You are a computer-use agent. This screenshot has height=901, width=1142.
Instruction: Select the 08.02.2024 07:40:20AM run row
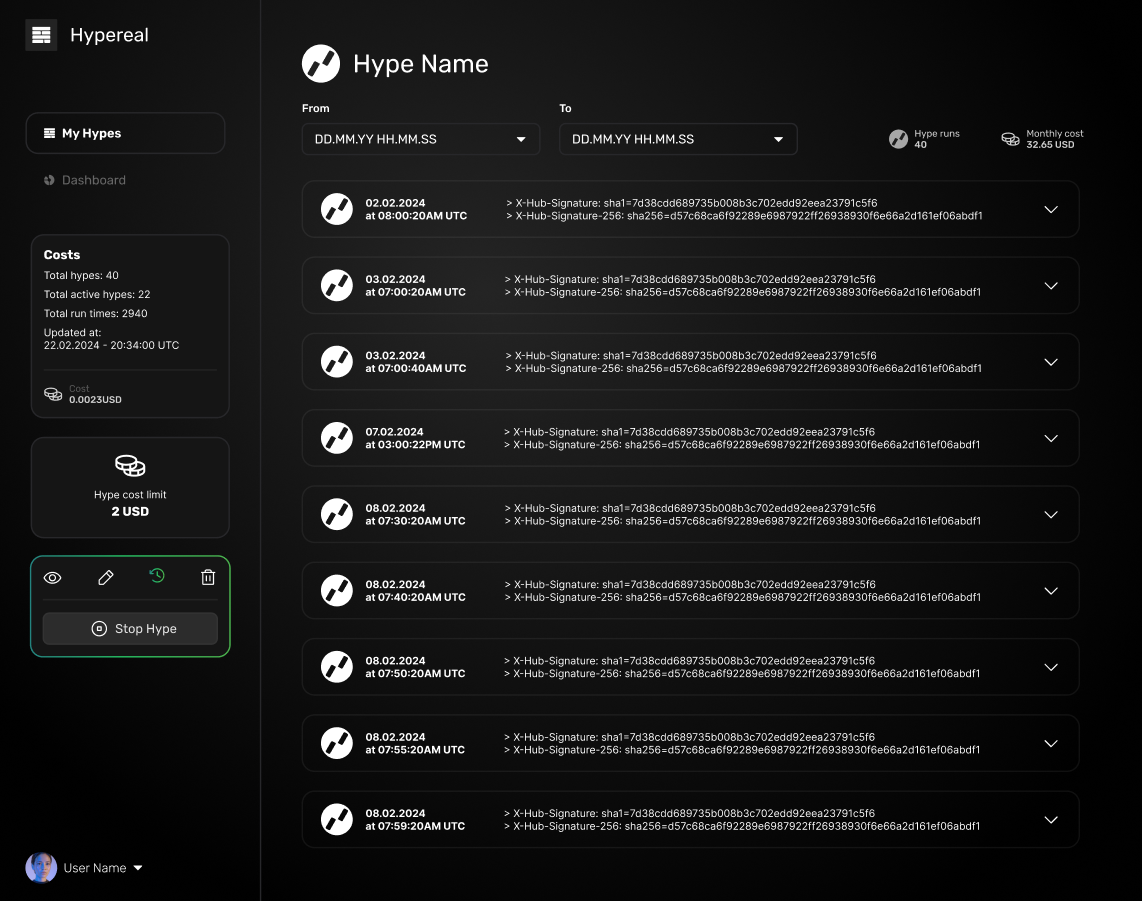(690, 591)
